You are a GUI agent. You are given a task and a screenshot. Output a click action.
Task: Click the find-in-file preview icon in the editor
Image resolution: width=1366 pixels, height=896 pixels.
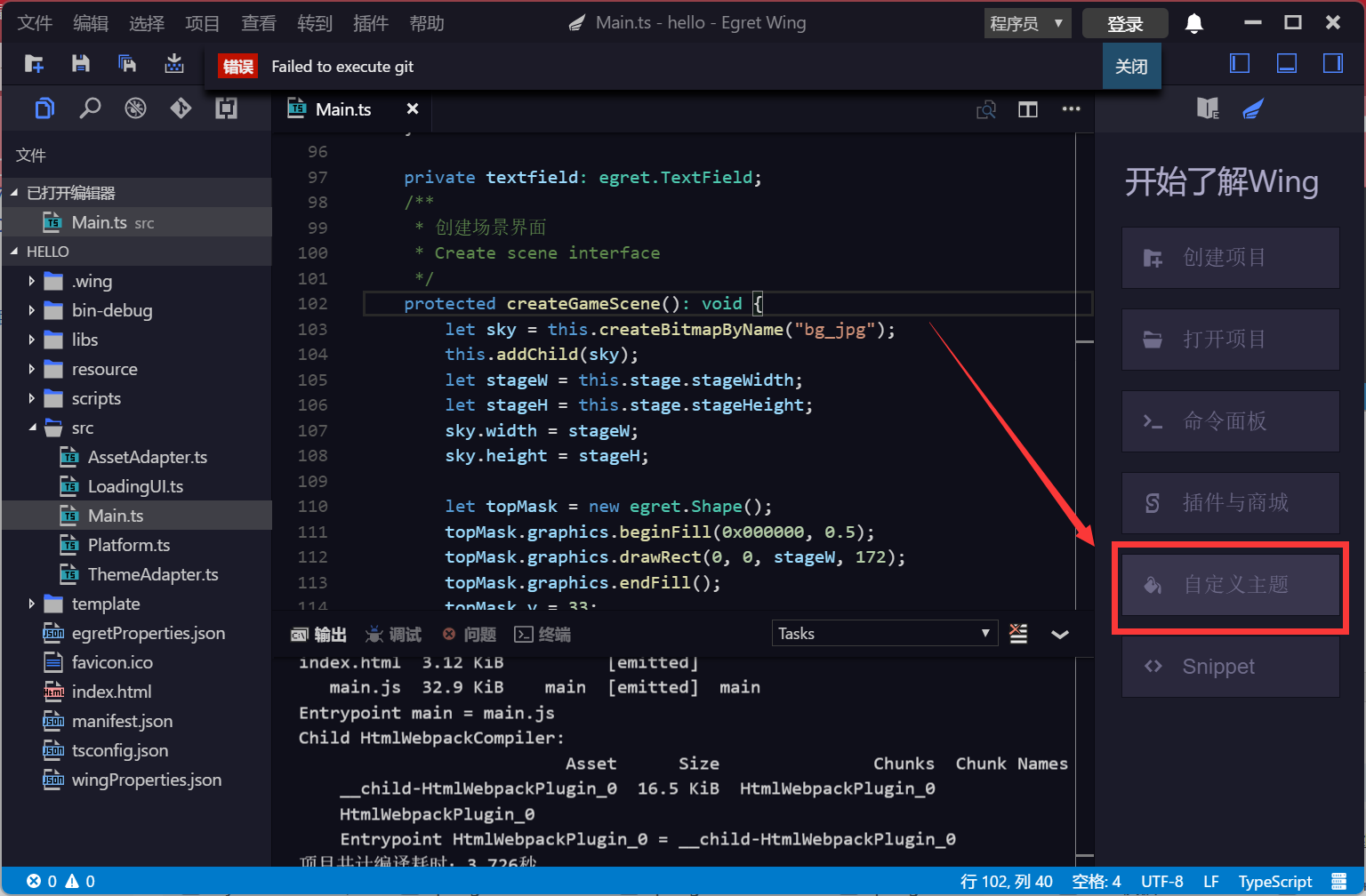coord(986,109)
